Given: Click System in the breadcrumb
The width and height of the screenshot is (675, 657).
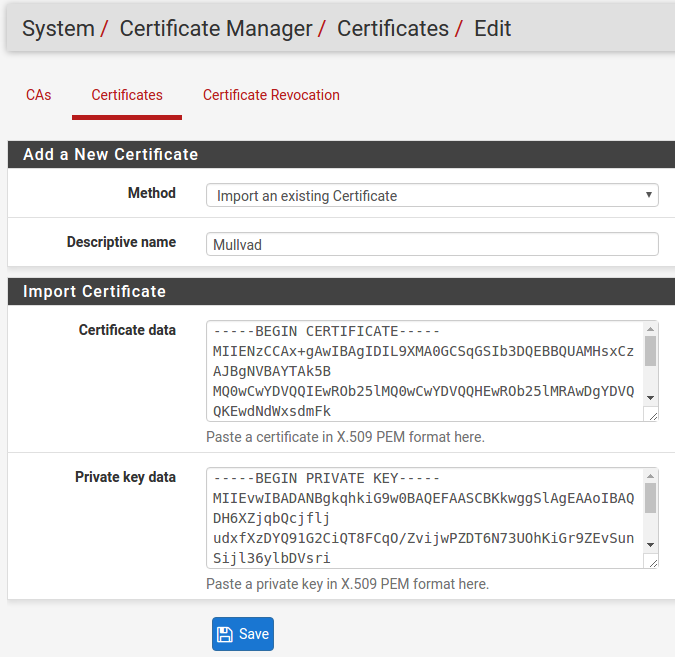Looking at the screenshot, I should click(58, 28).
